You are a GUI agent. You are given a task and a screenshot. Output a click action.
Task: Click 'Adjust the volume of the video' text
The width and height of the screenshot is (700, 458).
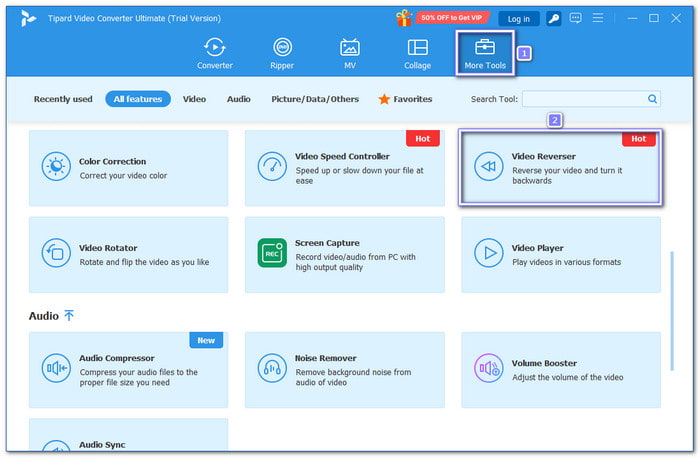click(567, 378)
